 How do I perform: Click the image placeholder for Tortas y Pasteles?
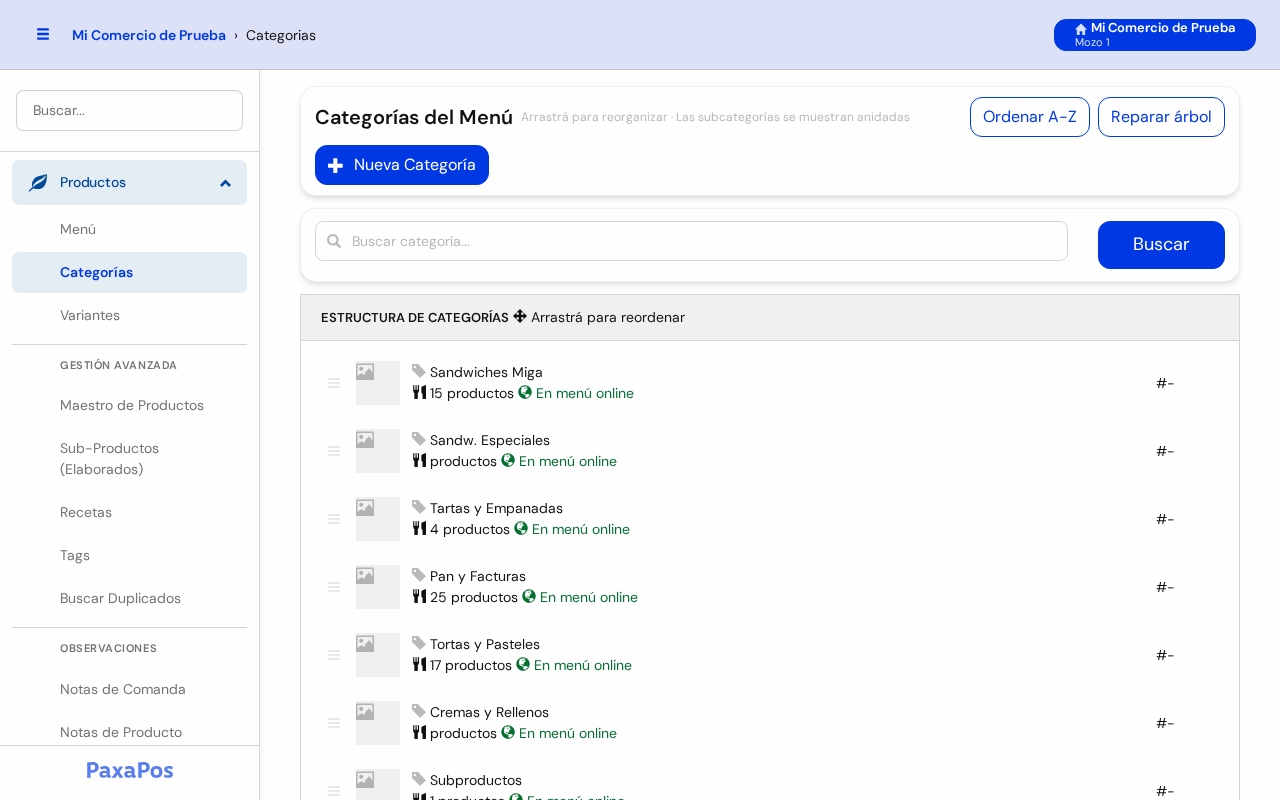click(x=378, y=655)
